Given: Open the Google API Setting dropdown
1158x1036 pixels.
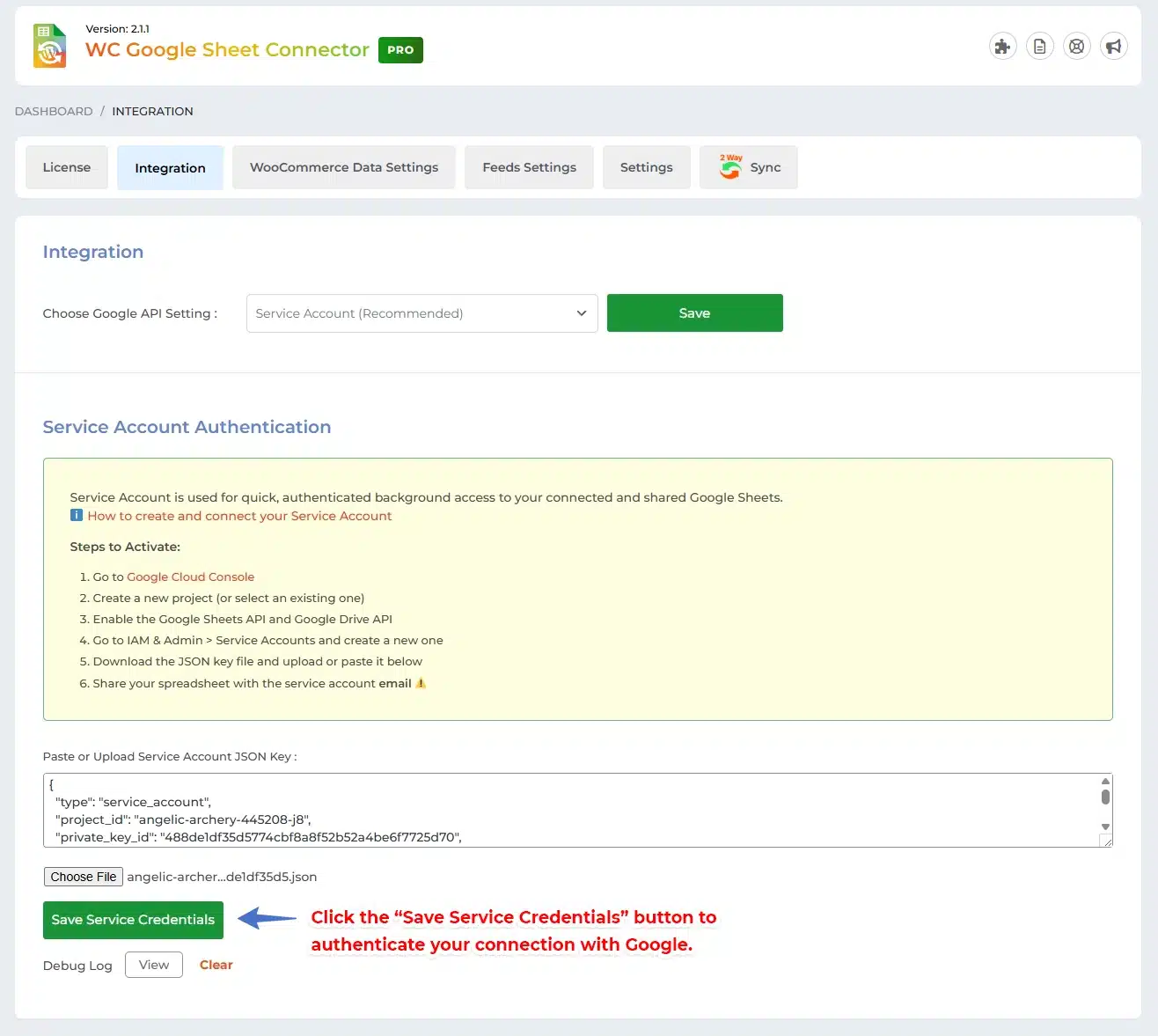Looking at the screenshot, I should coord(421,313).
